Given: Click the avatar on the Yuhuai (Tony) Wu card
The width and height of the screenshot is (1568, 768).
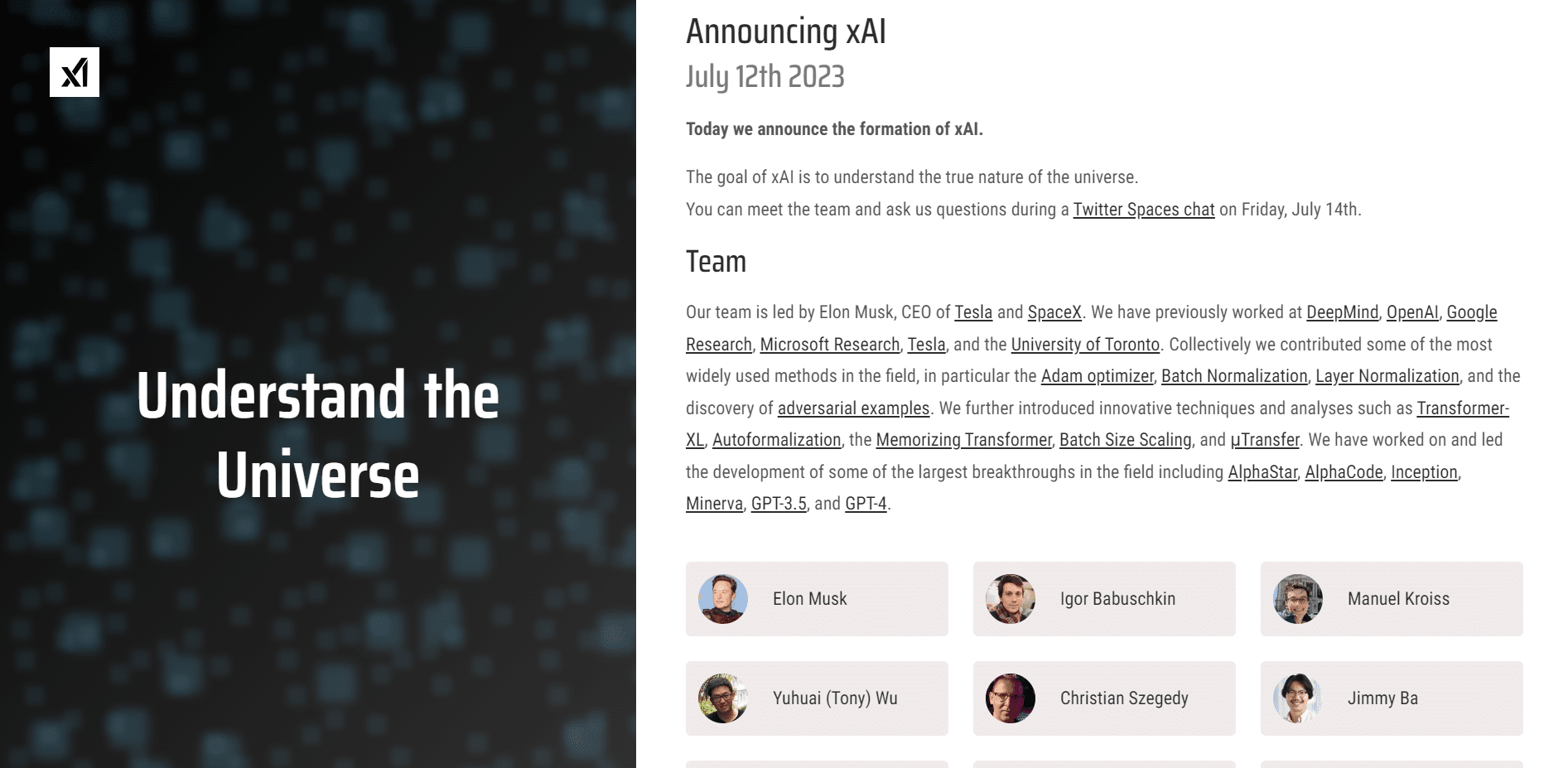Looking at the screenshot, I should tap(723, 698).
